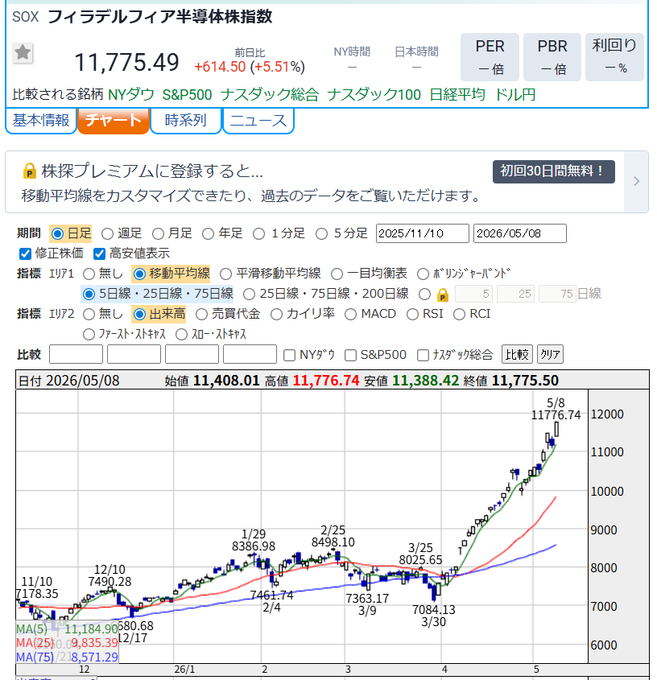Click 初回30日間無料！ button
This screenshot has width=657, height=680.
click(x=553, y=172)
